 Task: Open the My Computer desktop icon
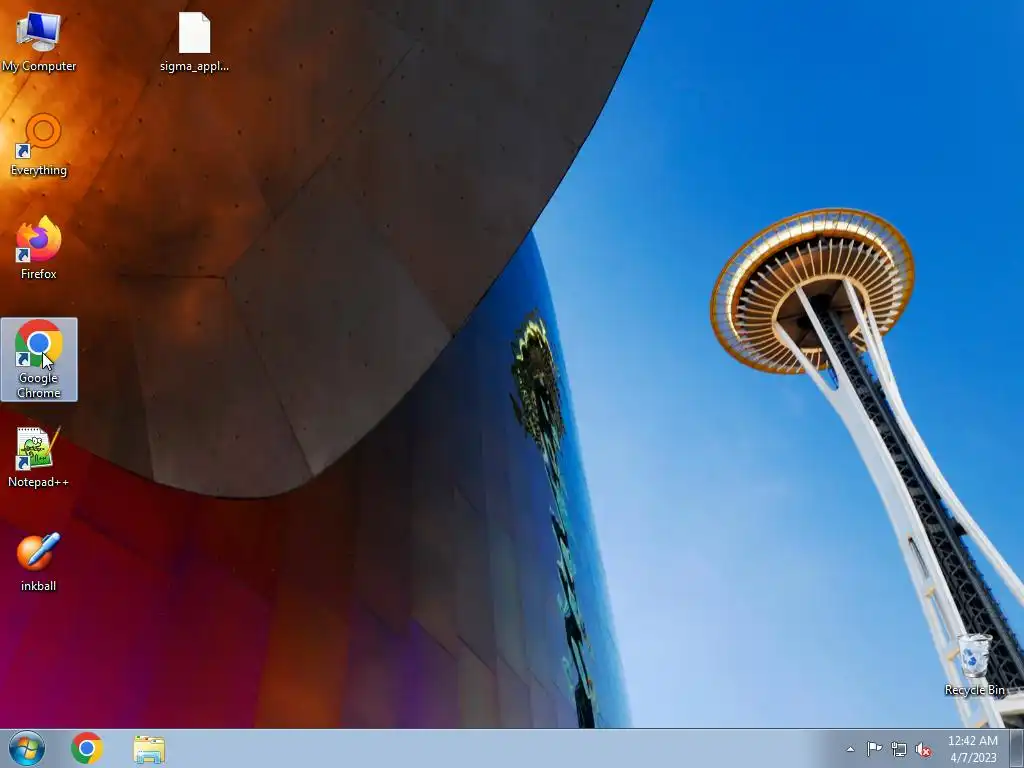39,42
